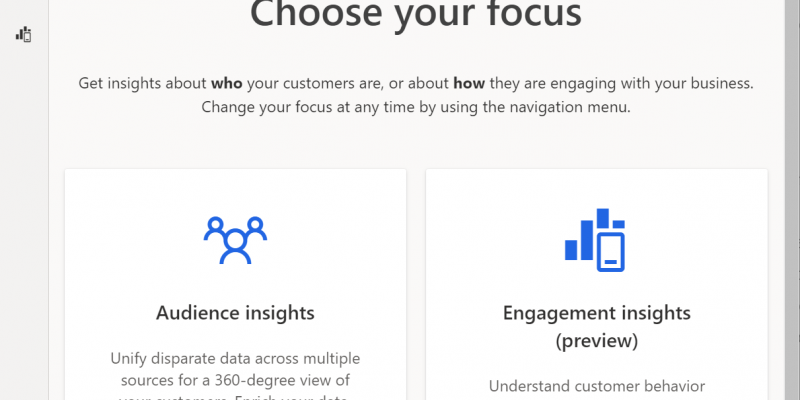Click the Audience insights people group icon

(x=235, y=240)
